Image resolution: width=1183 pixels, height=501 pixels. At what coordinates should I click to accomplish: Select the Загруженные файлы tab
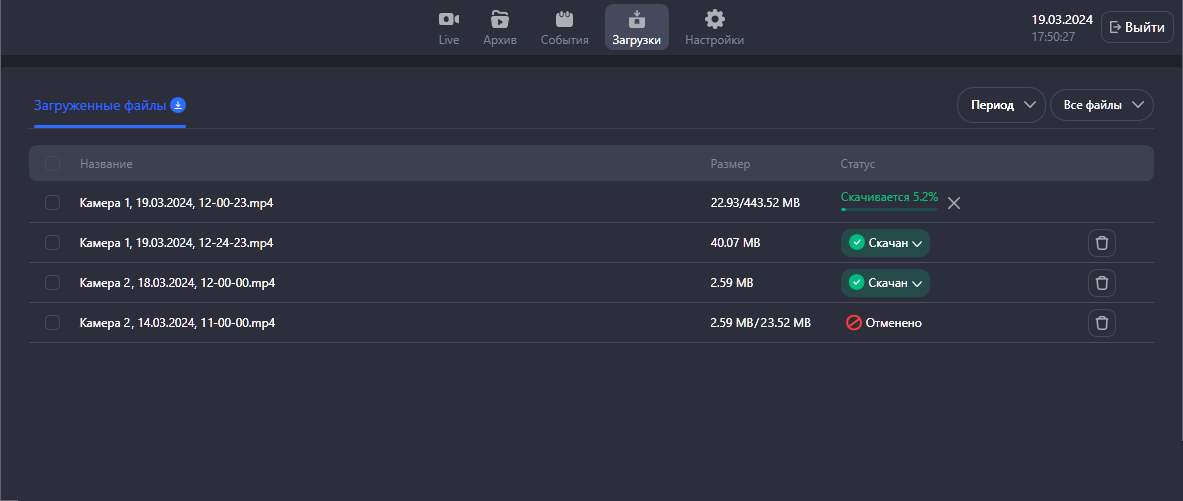[100, 105]
